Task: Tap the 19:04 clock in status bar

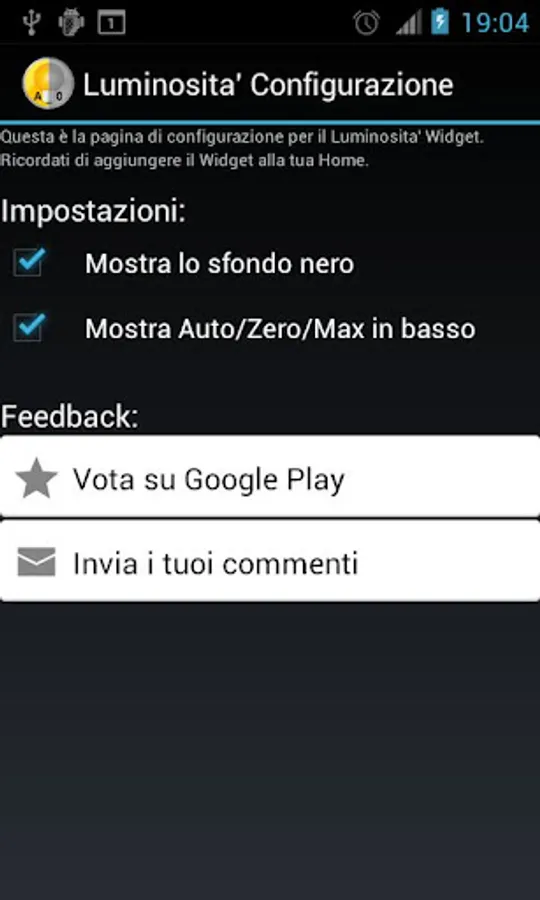Action: [x=495, y=23]
